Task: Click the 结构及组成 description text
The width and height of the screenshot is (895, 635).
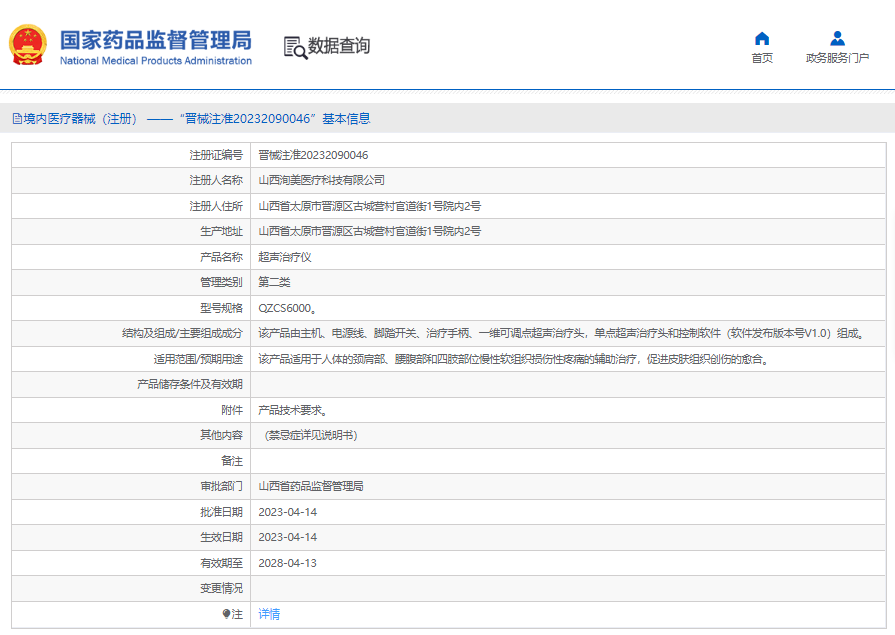Action: click(562, 333)
